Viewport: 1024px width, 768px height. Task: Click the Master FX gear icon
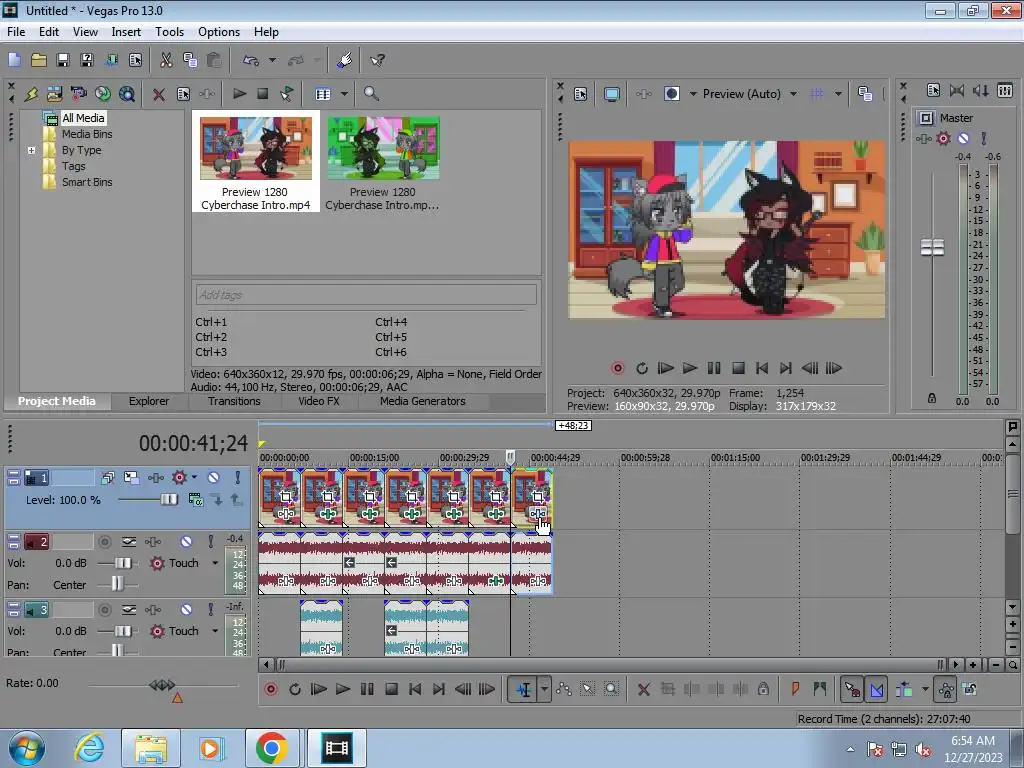click(x=943, y=138)
